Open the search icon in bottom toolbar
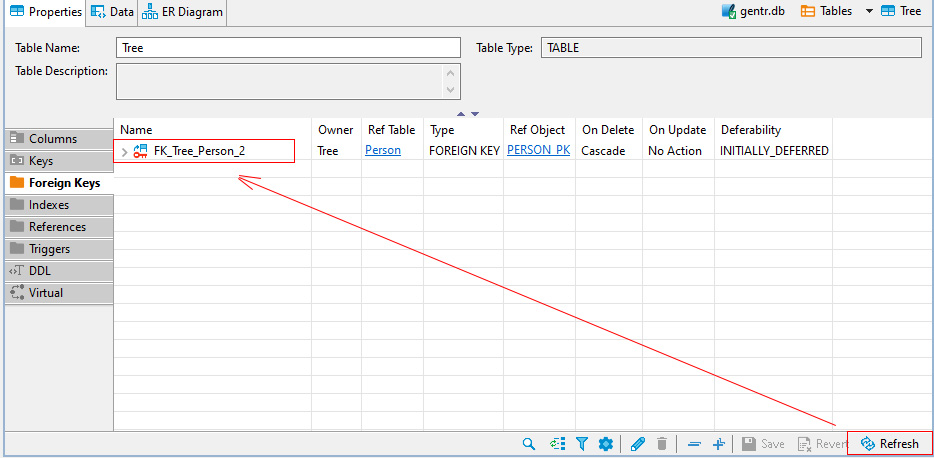Screen dimensions: 934x458 [528, 444]
